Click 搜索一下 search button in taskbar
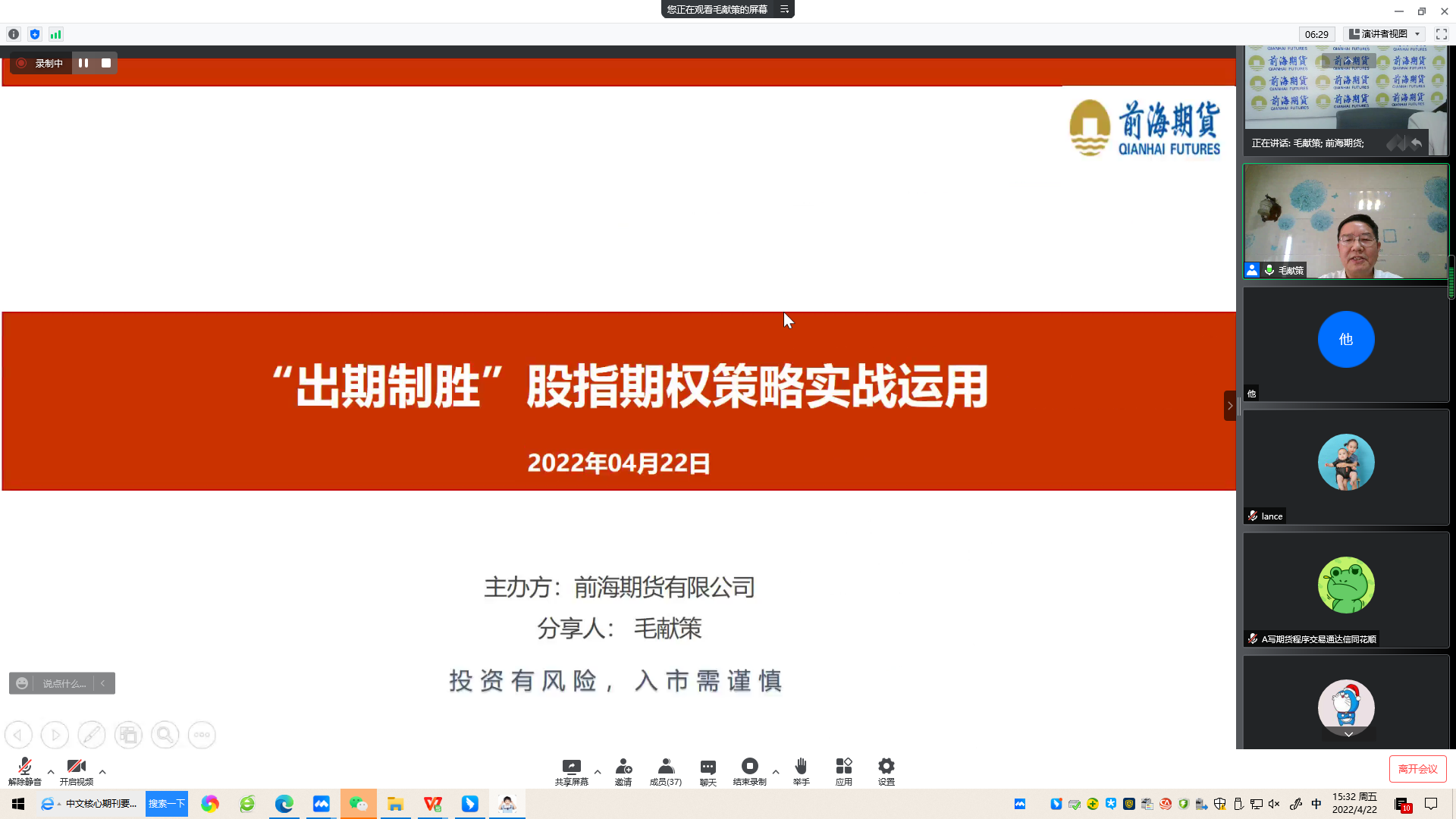This screenshot has height=819, width=1456. [x=167, y=804]
